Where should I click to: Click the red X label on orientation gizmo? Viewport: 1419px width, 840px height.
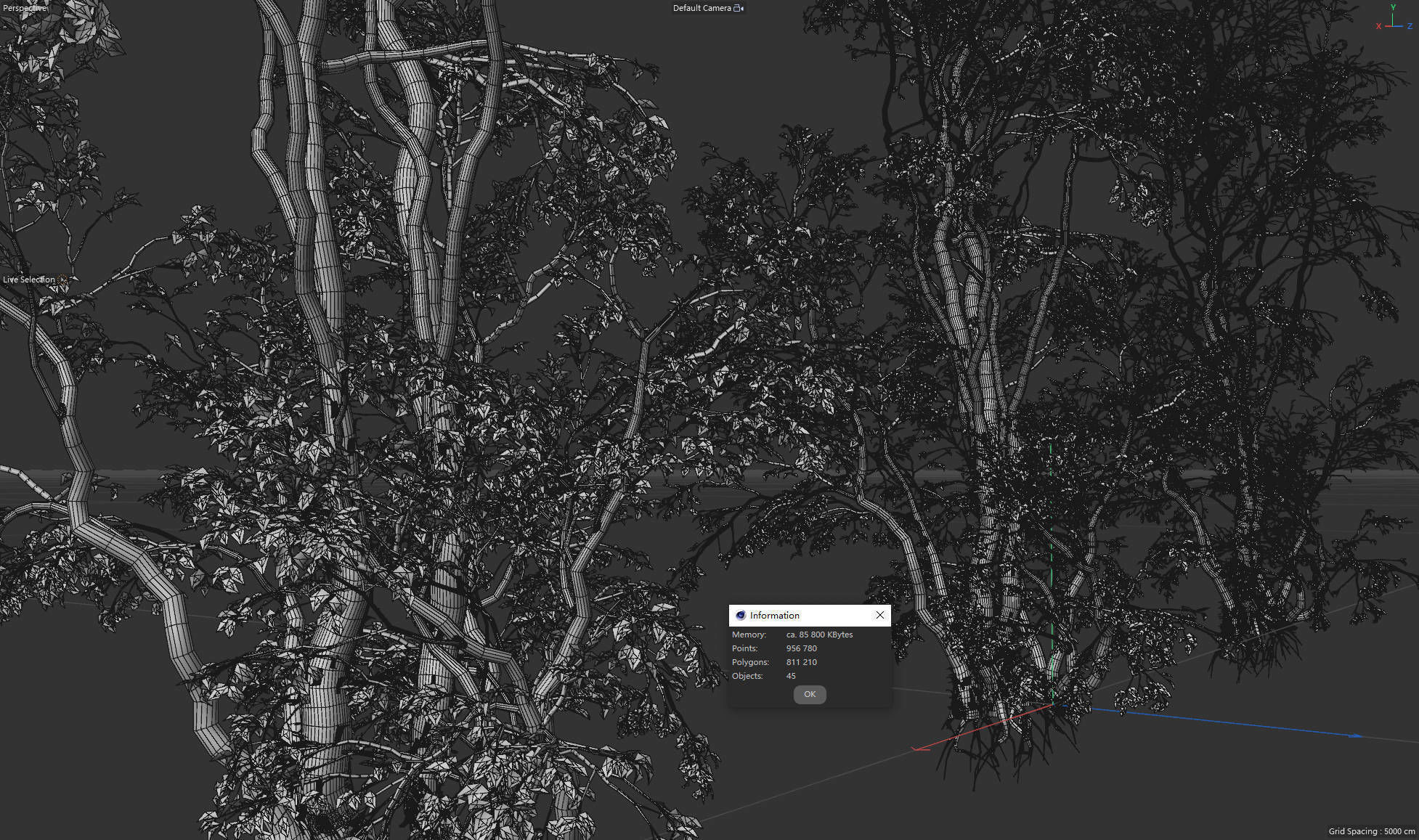(x=1378, y=26)
